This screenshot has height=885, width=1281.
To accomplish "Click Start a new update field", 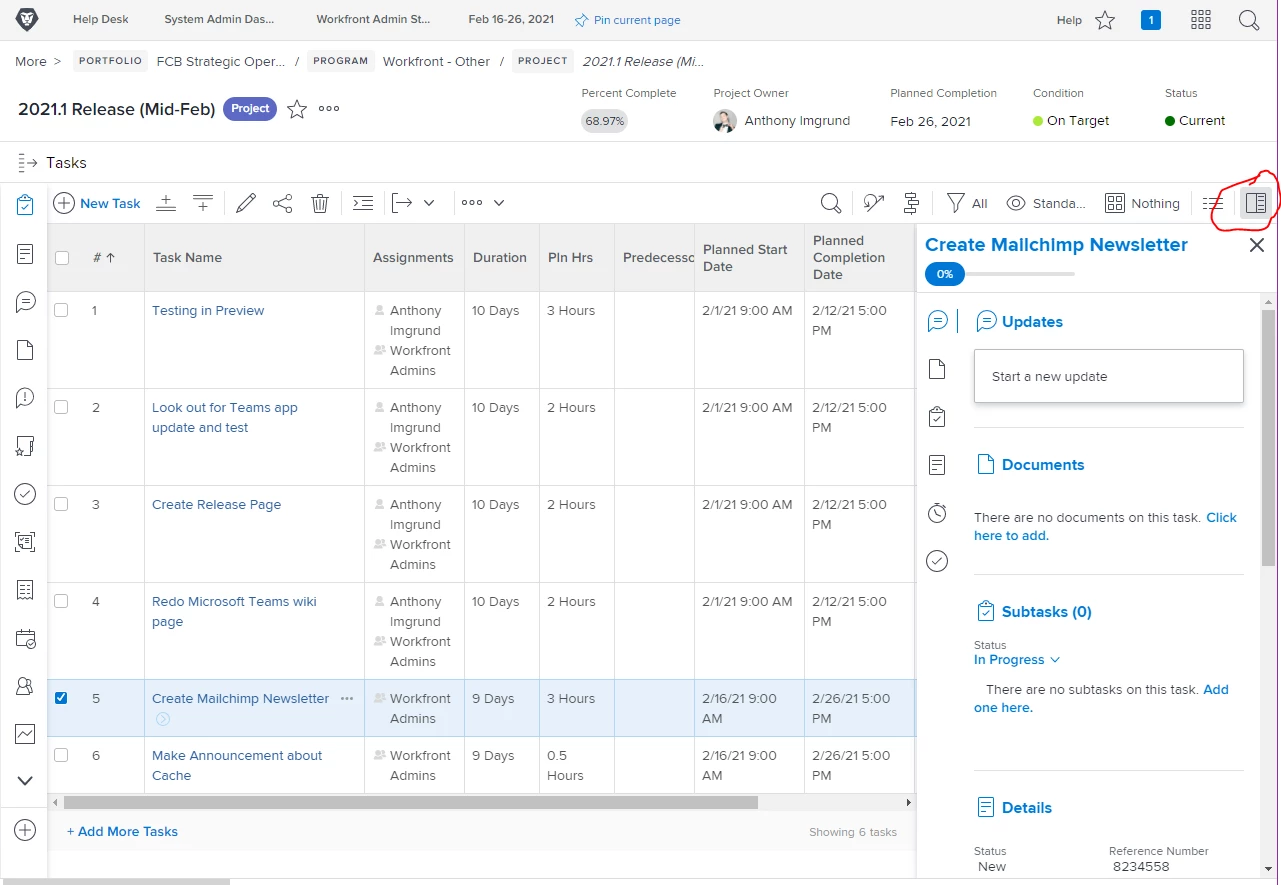I will [x=1108, y=377].
